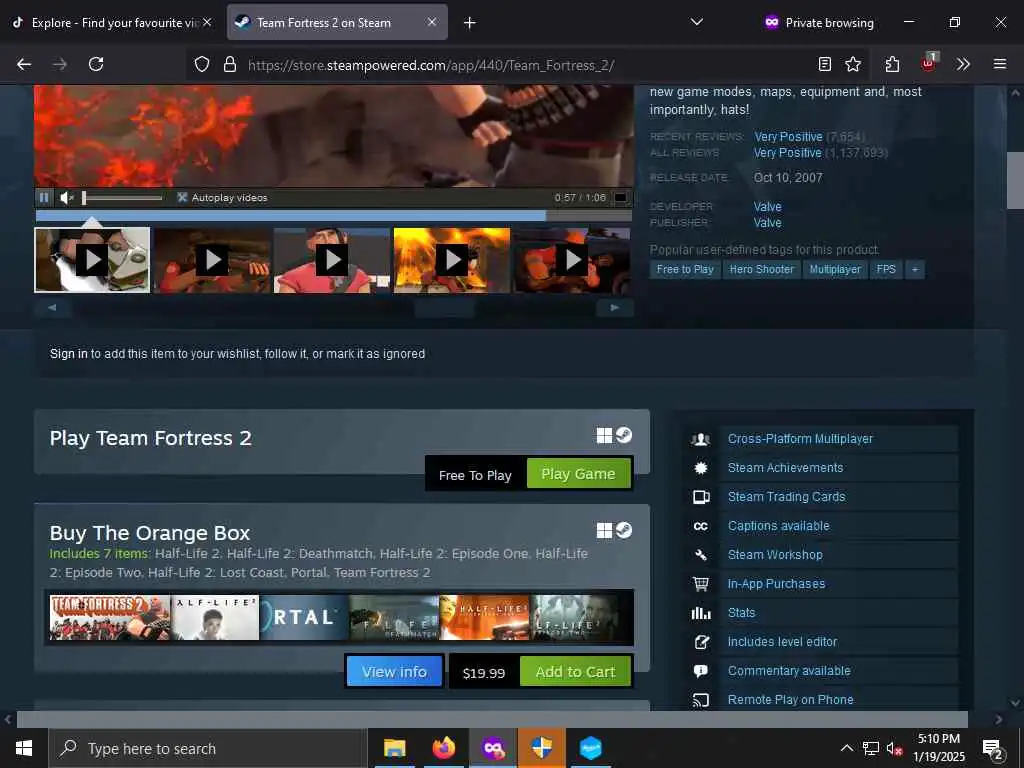Image resolution: width=1024 pixels, height=768 pixels.
Task: Click the Steam platform icon beside Buy The Orange Box
Action: (x=624, y=530)
